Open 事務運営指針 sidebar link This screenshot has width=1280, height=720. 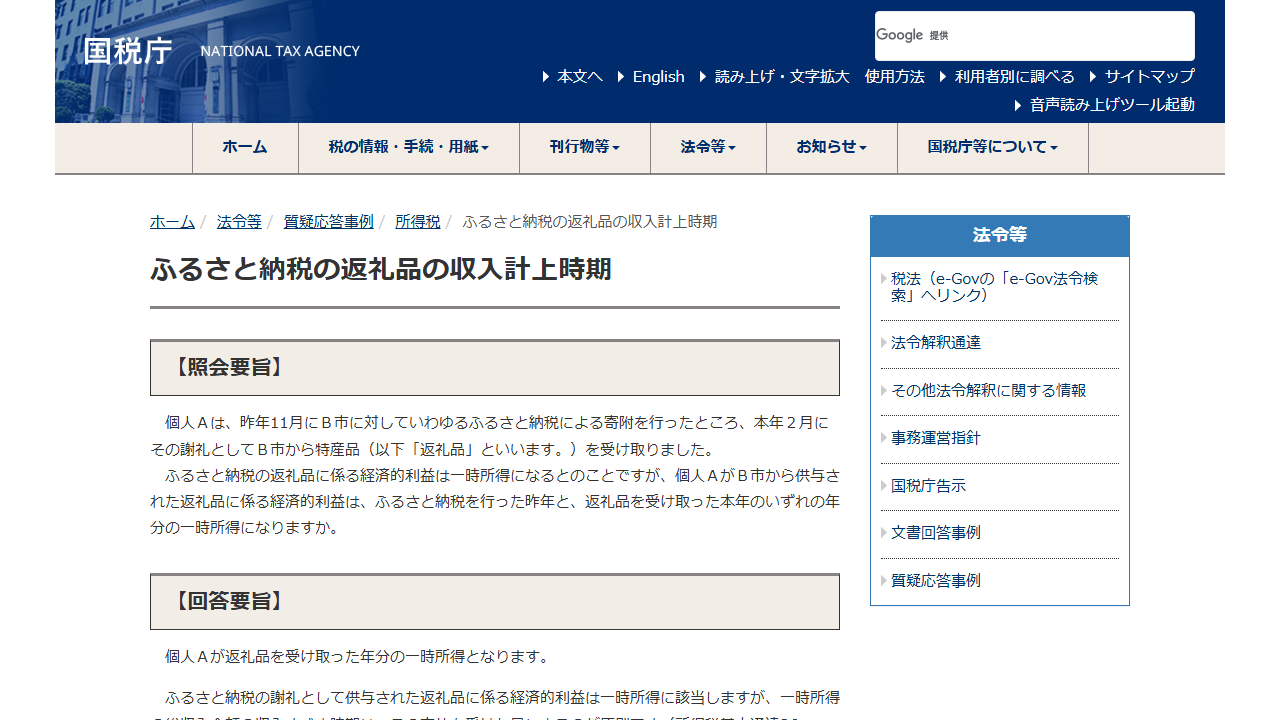[x=936, y=438]
